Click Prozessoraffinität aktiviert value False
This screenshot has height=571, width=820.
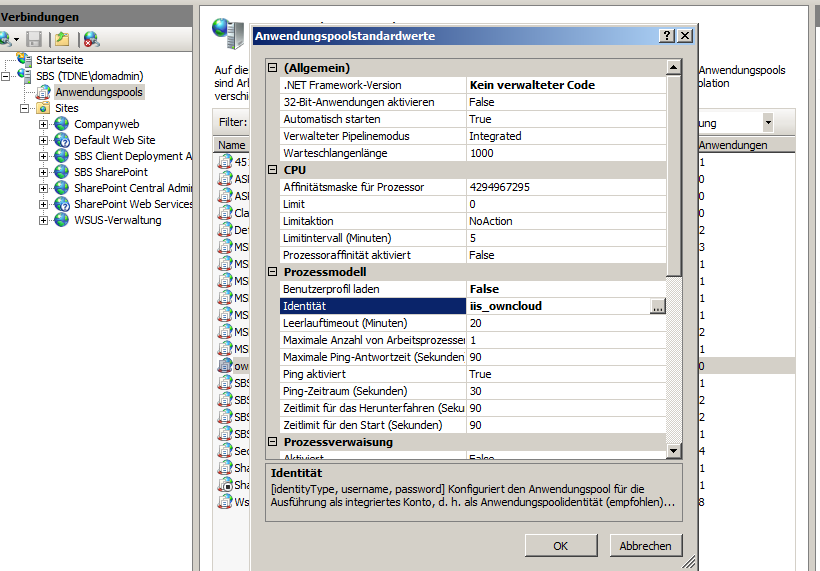tap(566, 255)
